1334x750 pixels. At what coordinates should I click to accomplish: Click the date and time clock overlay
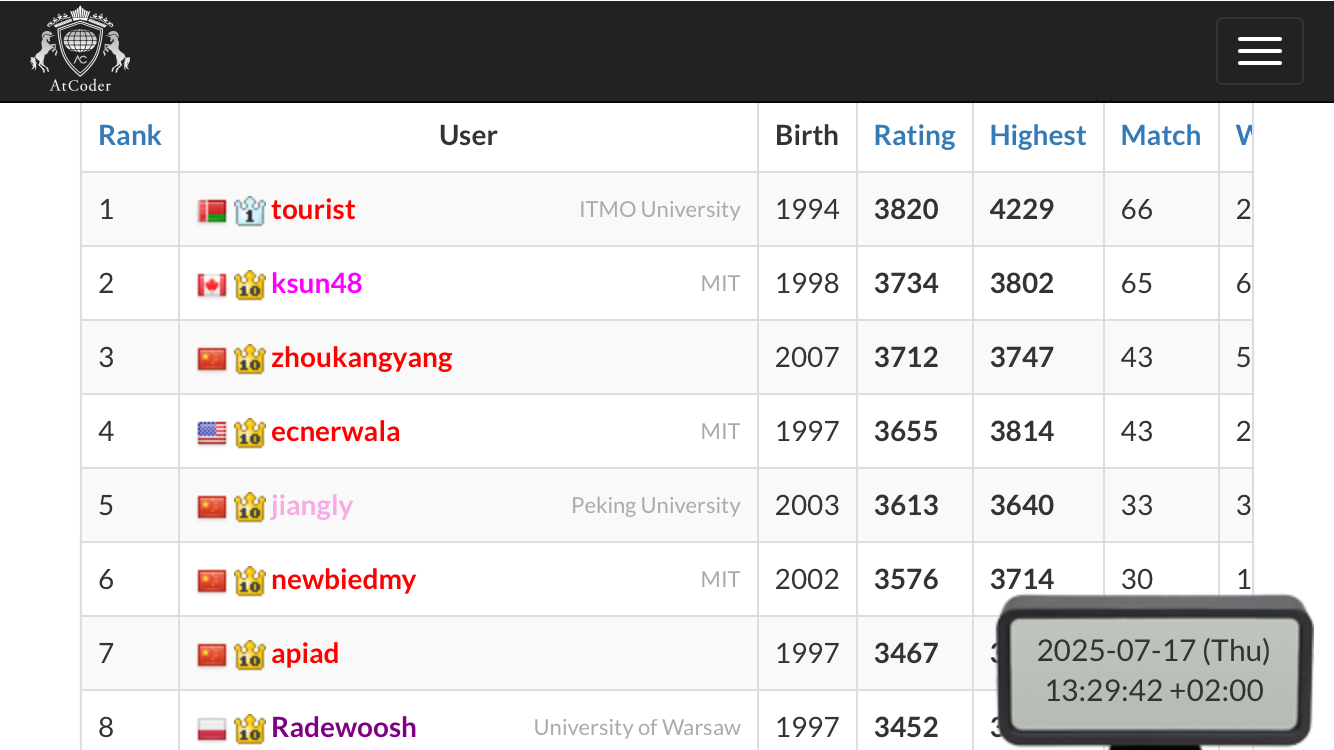tap(1154, 670)
